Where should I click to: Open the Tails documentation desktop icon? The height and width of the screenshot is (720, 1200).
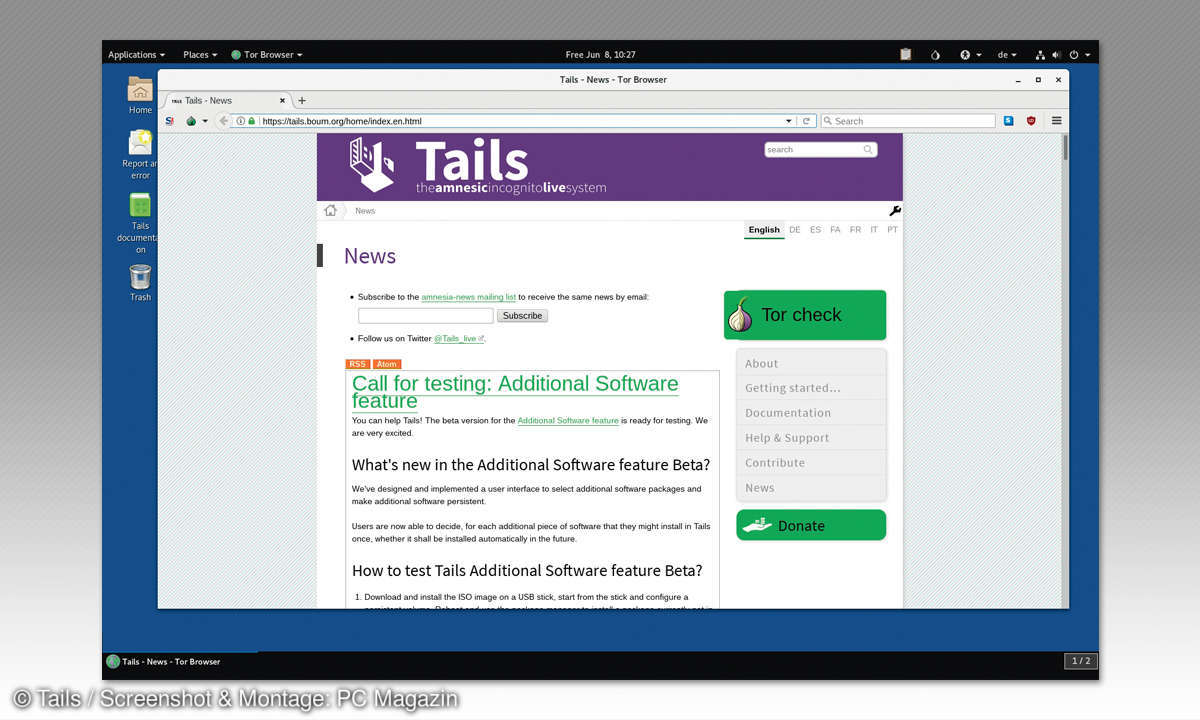(x=140, y=223)
